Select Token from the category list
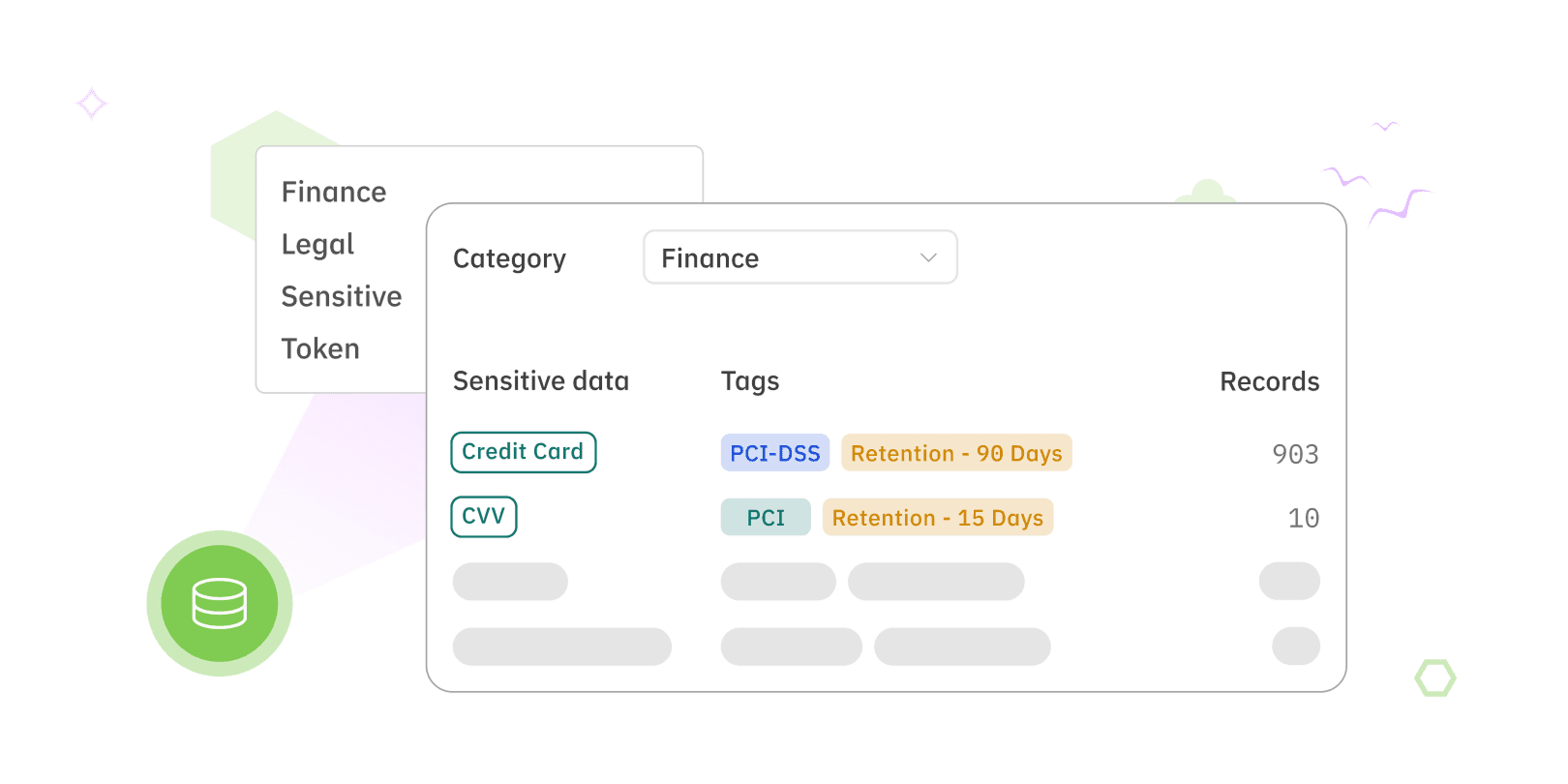Screen dimensions: 1568x784 (320, 349)
